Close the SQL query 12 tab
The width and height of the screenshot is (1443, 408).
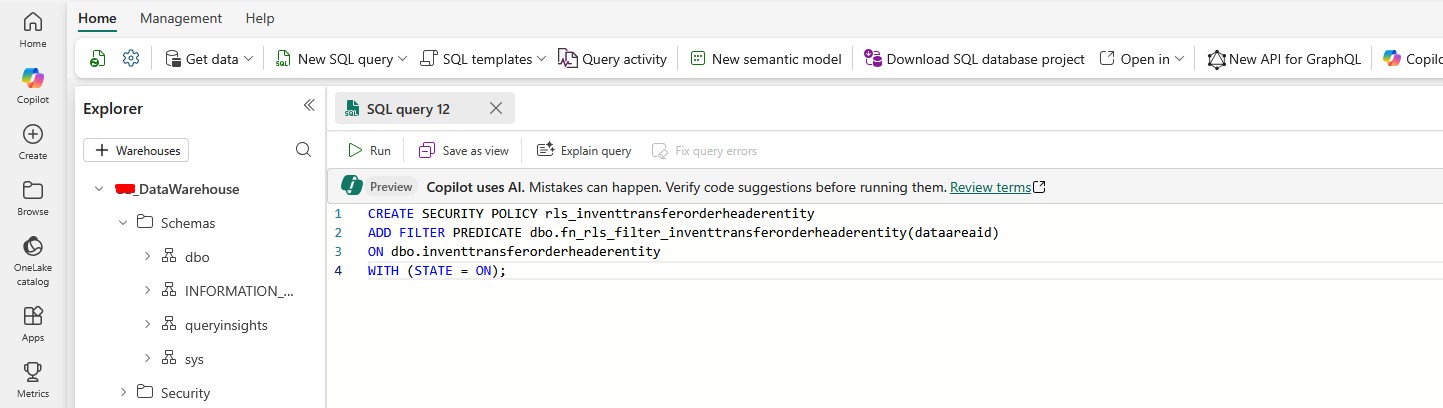[496, 108]
